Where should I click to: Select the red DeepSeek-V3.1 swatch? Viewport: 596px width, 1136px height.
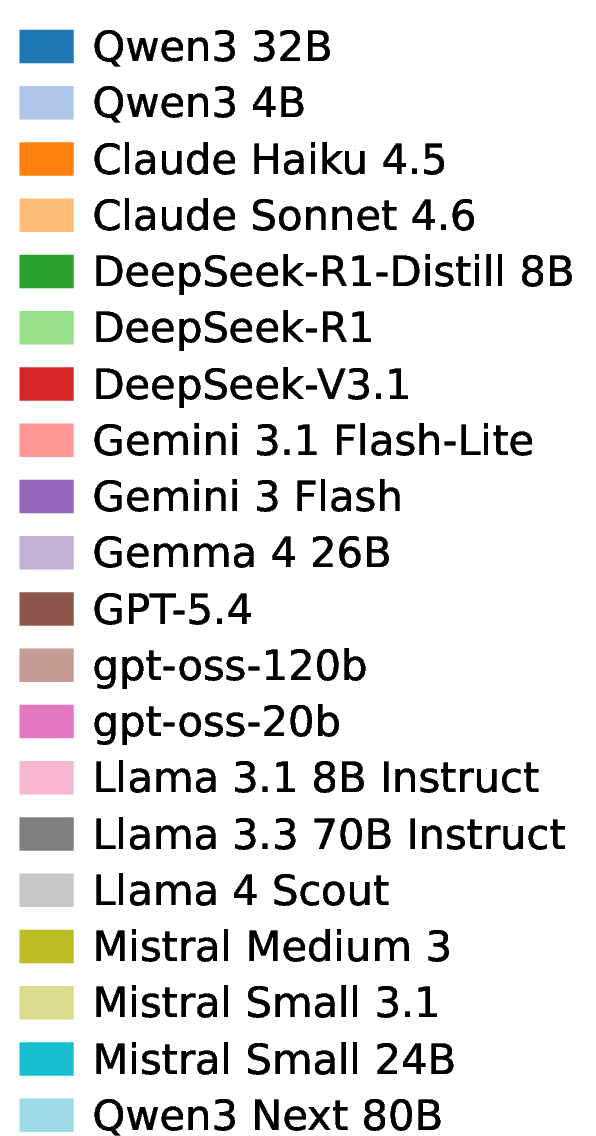46,384
